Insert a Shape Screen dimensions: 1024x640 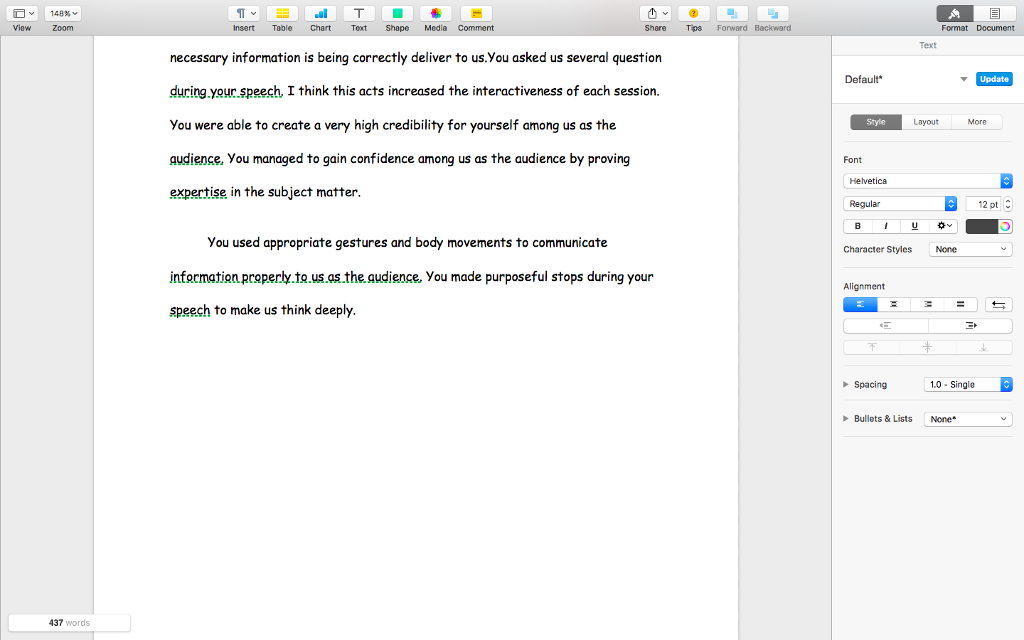(x=397, y=14)
